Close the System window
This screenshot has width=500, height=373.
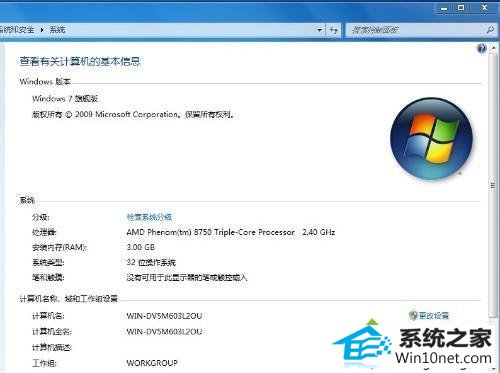point(485,8)
